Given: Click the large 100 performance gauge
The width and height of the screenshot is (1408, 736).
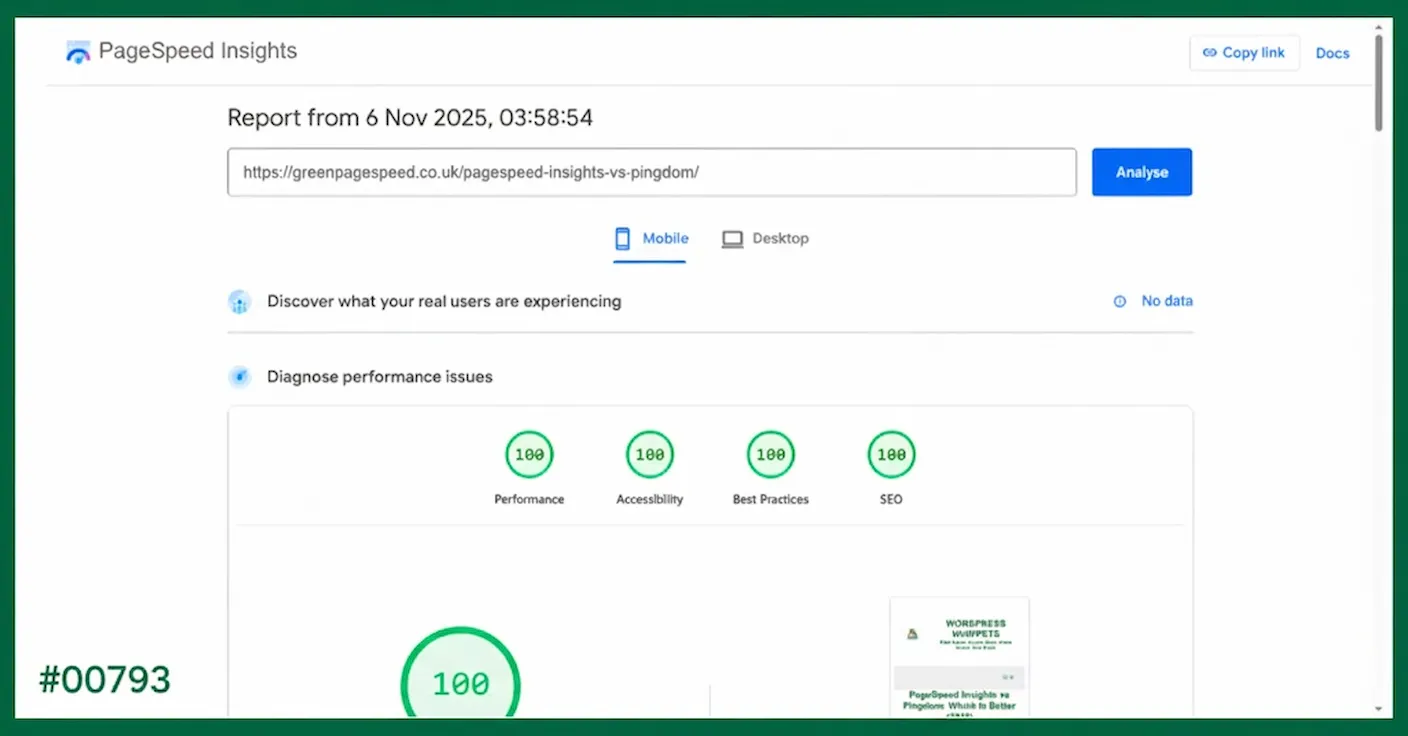Looking at the screenshot, I should pos(461,682).
